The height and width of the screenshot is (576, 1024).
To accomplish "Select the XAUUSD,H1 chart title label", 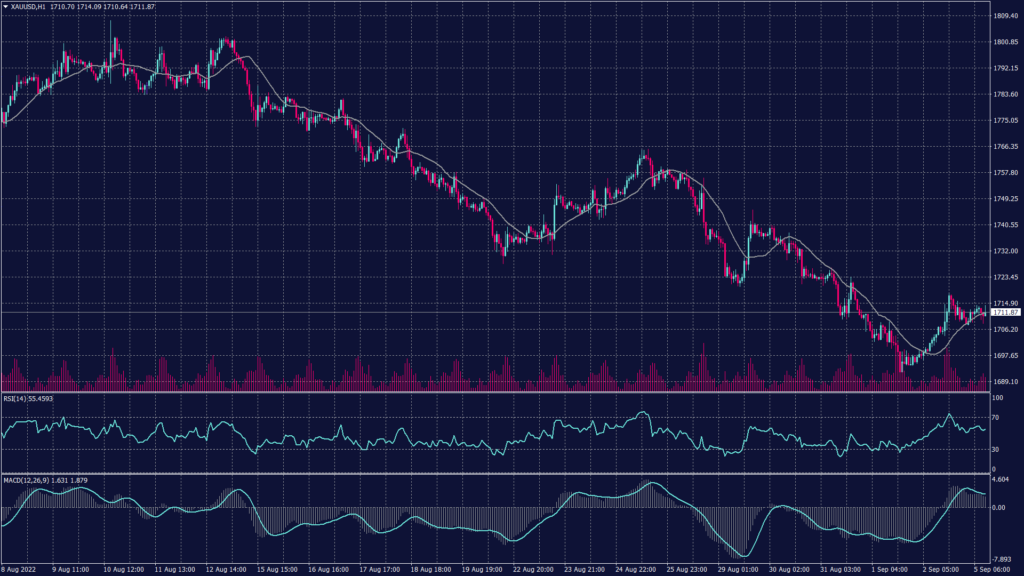I will tap(30, 5).
